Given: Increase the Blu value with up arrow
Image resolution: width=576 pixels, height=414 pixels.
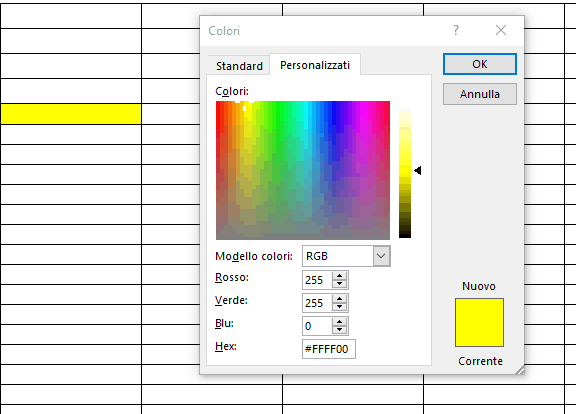Looking at the screenshot, I should pyautogui.click(x=339, y=322).
